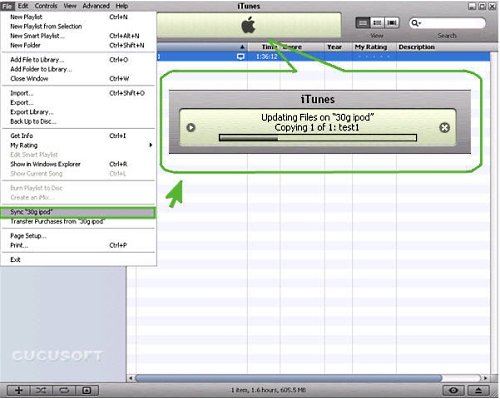The width and height of the screenshot is (500, 399).
Task: Toggle shuffle playback button
Action: pos(41,390)
